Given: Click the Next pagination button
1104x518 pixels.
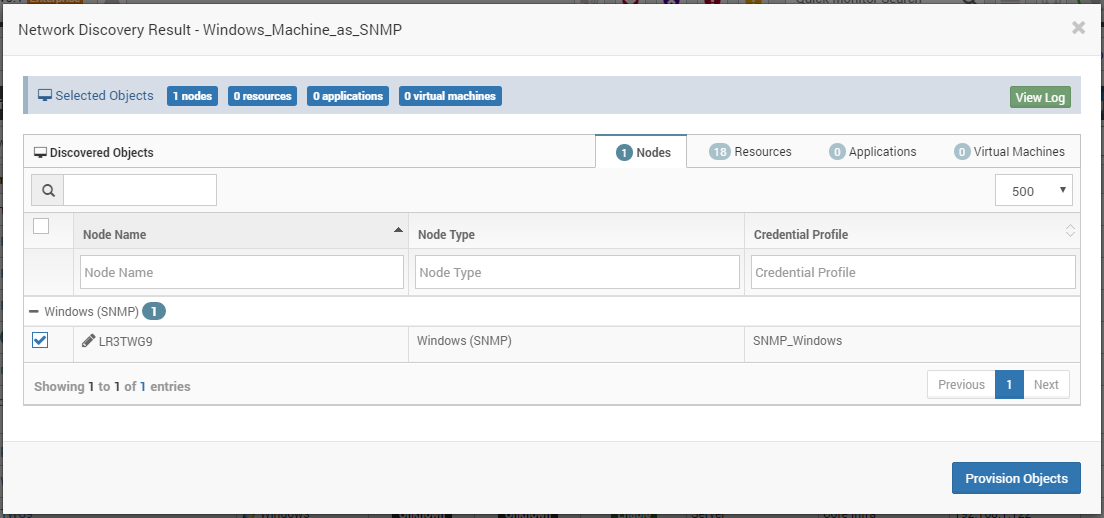Looking at the screenshot, I should coord(1046,384).
